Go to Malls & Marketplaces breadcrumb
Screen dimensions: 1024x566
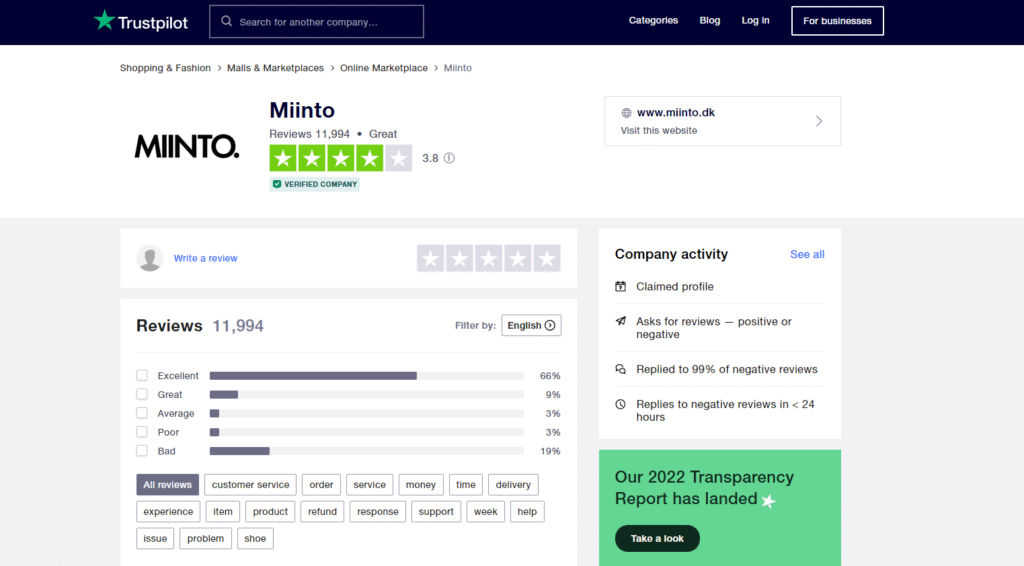click(x=276, y=68)
